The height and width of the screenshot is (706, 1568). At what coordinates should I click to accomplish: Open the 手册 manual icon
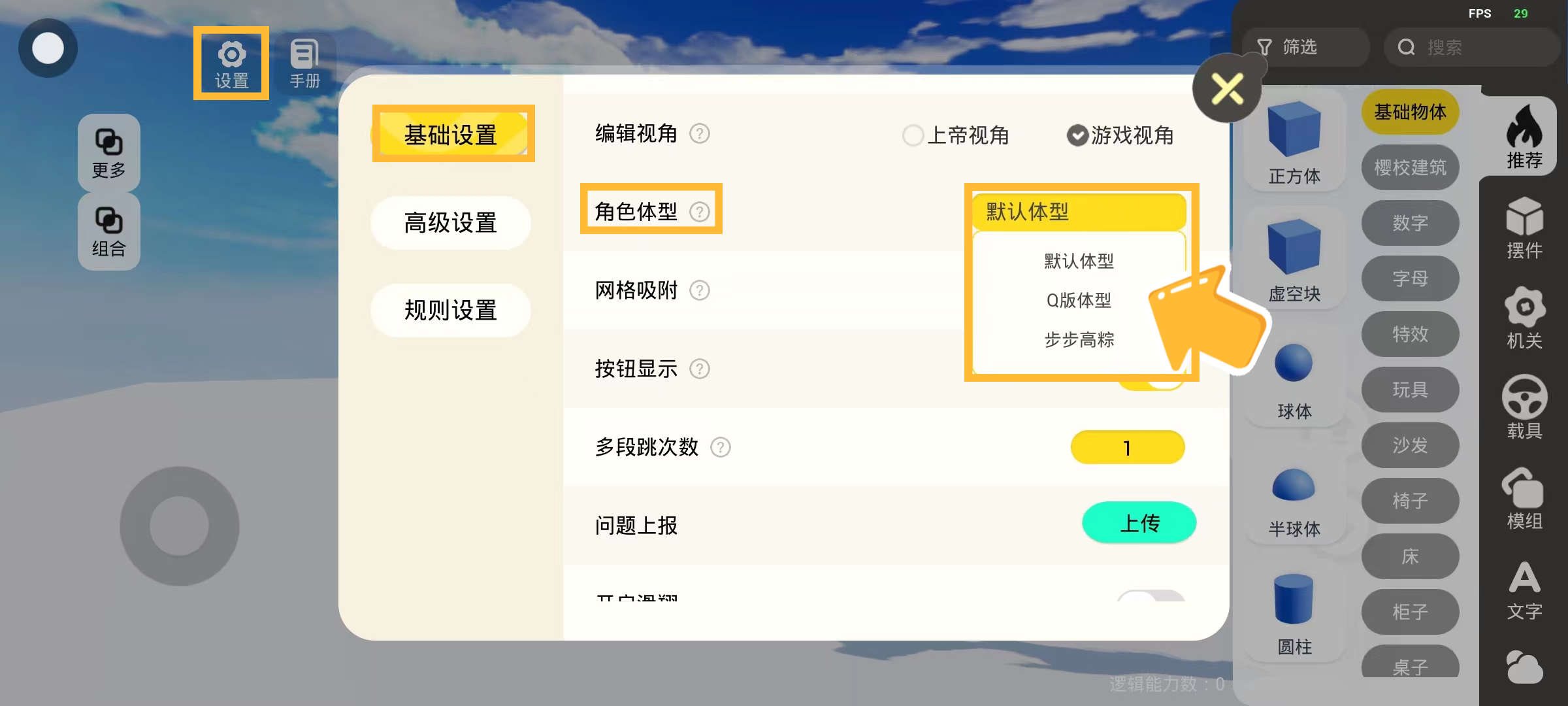[304, 63]
